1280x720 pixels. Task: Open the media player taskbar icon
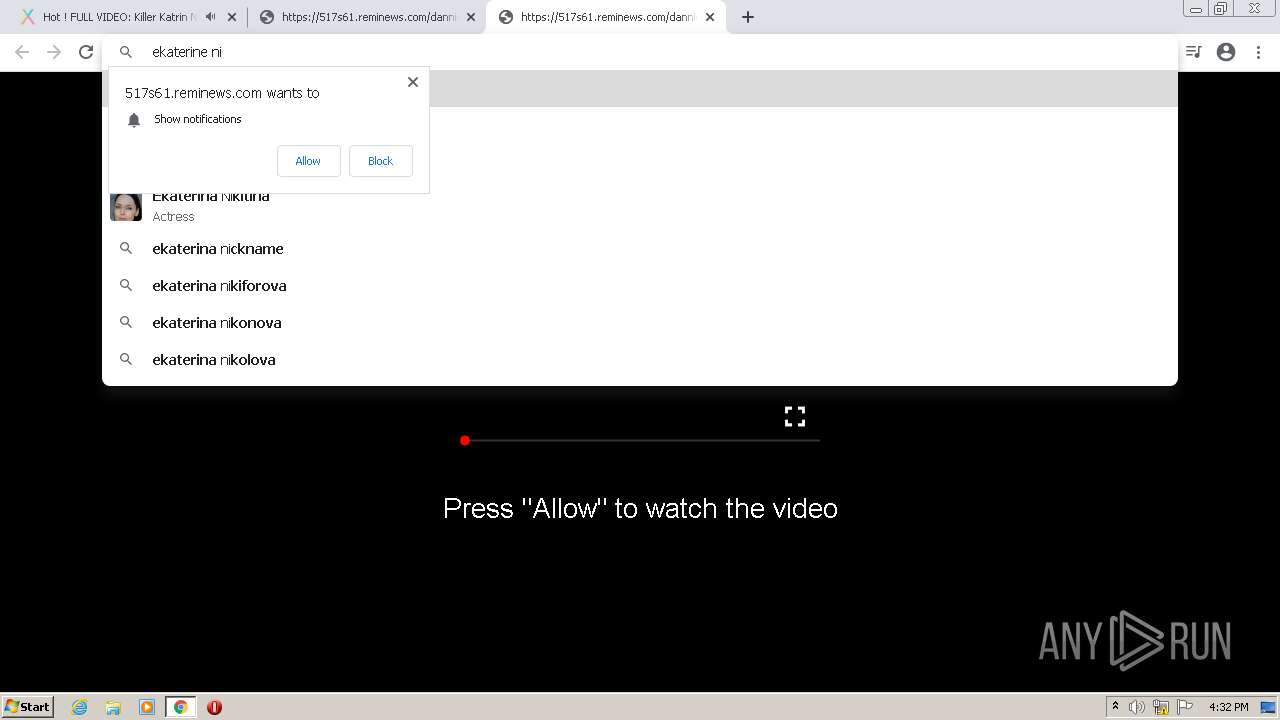(x=147, y=707)
